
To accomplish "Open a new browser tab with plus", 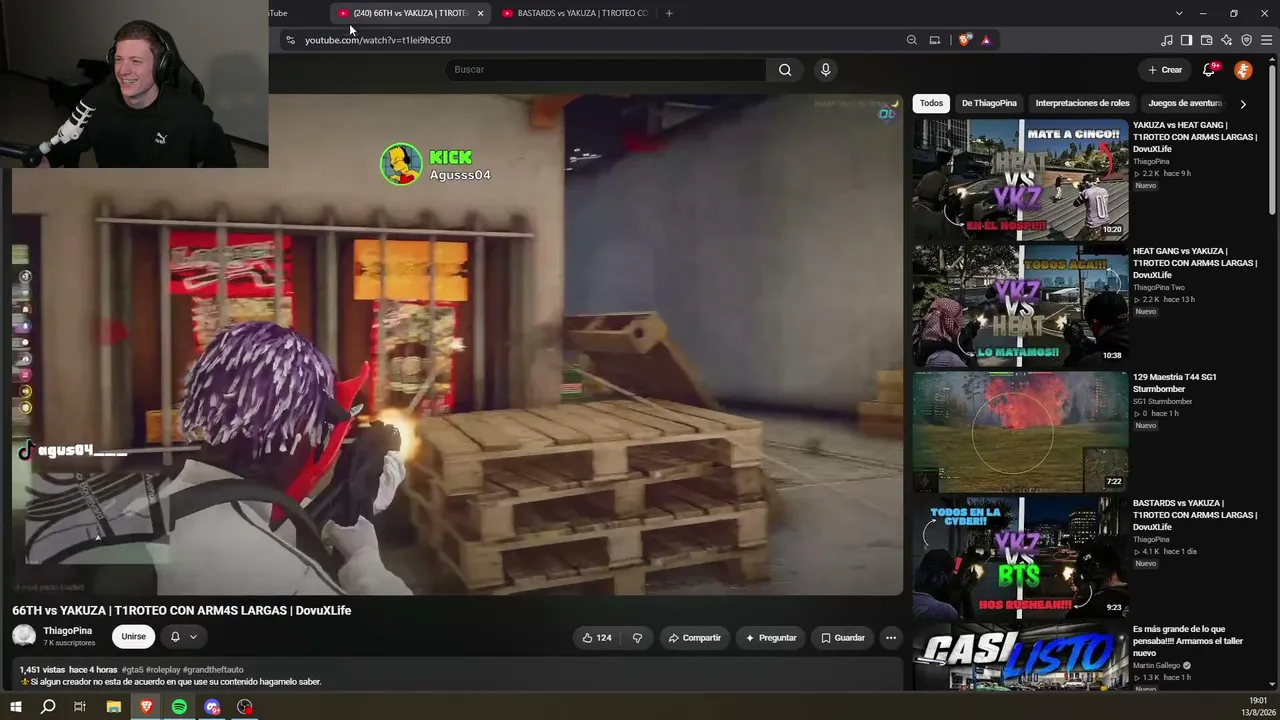I will coord(669,13).
